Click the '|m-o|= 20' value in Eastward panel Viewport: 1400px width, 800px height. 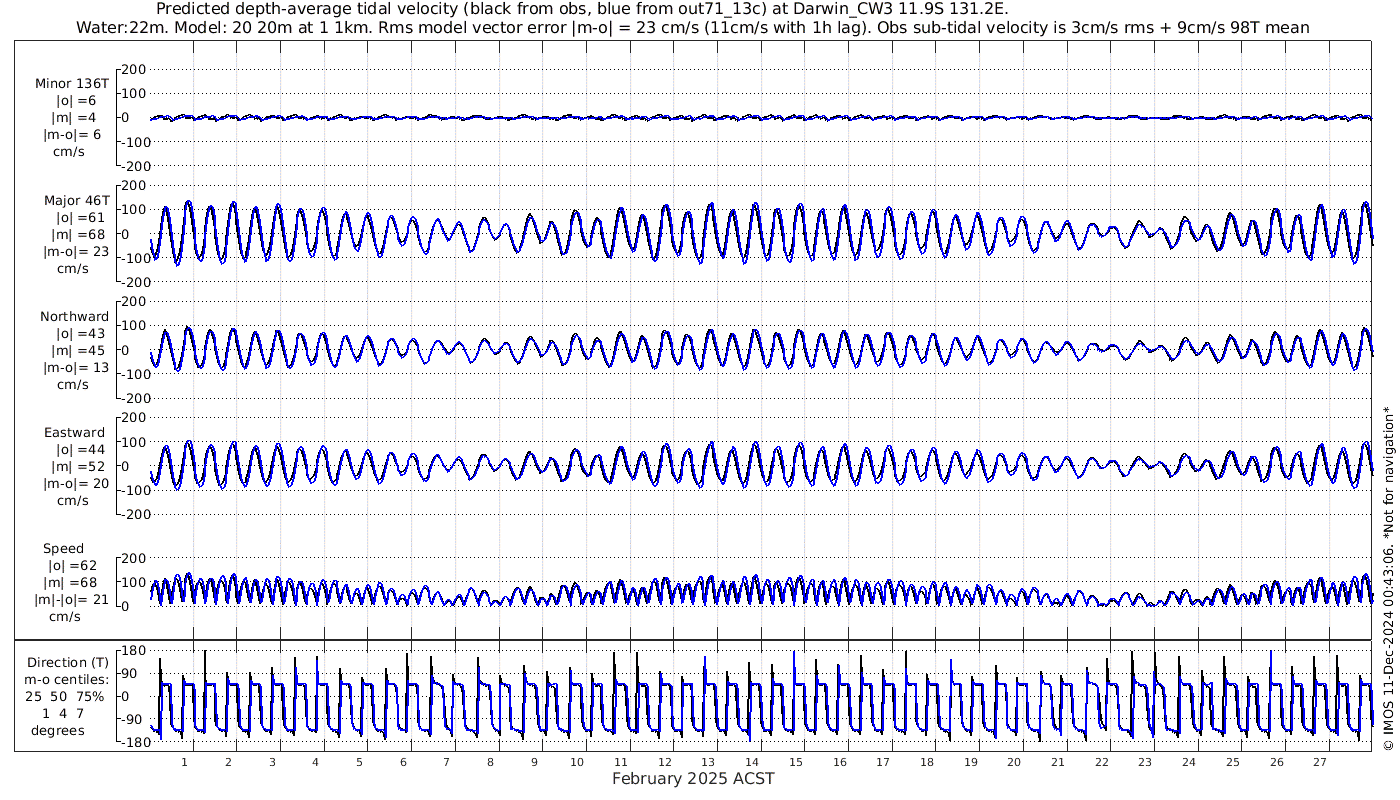pyautogui.click(x=76, y=484)
